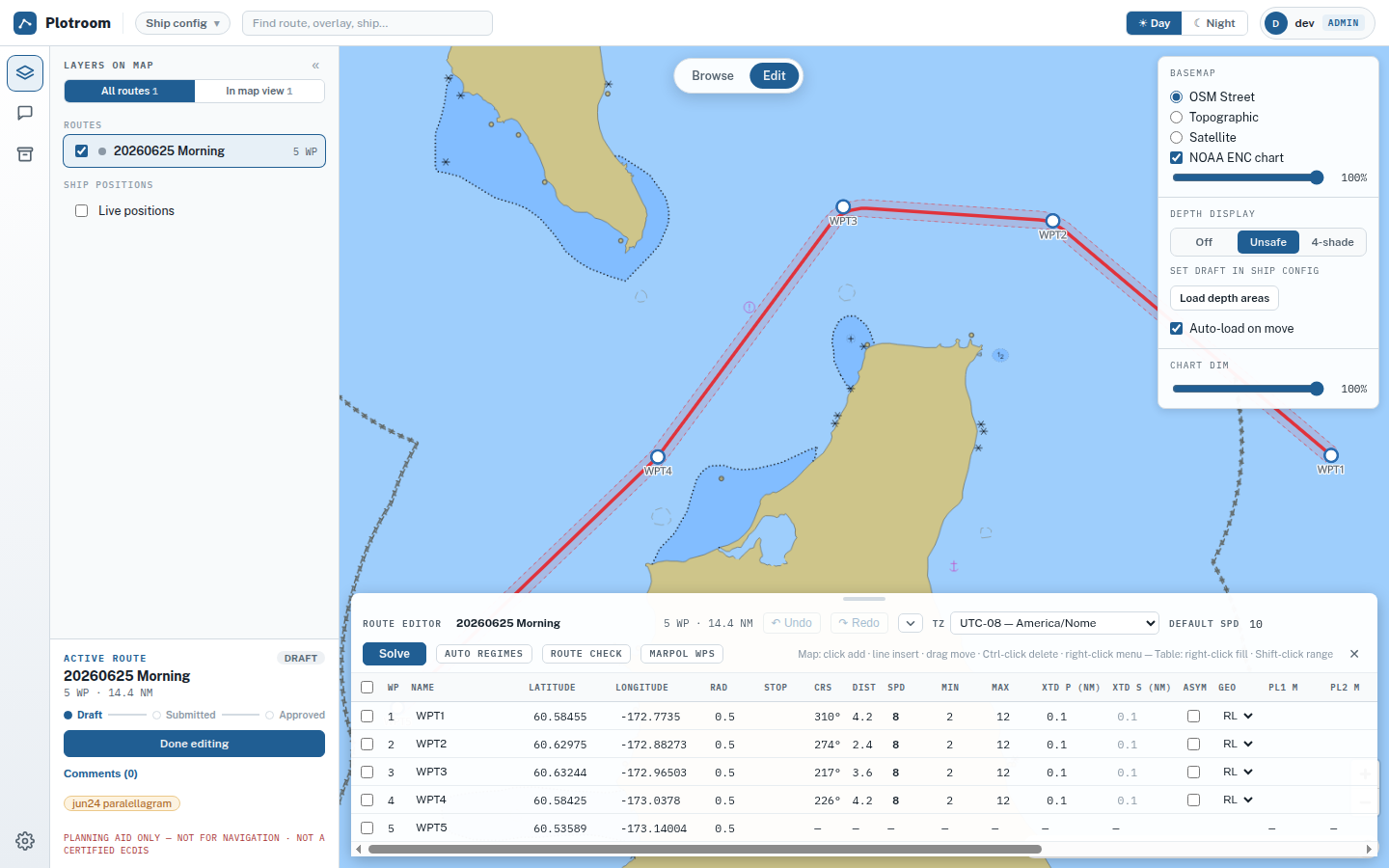Viewport: 1389px width, 868px height.
Task: Click the WPT1 waypoint marker on map
Action: point(1331,455)
